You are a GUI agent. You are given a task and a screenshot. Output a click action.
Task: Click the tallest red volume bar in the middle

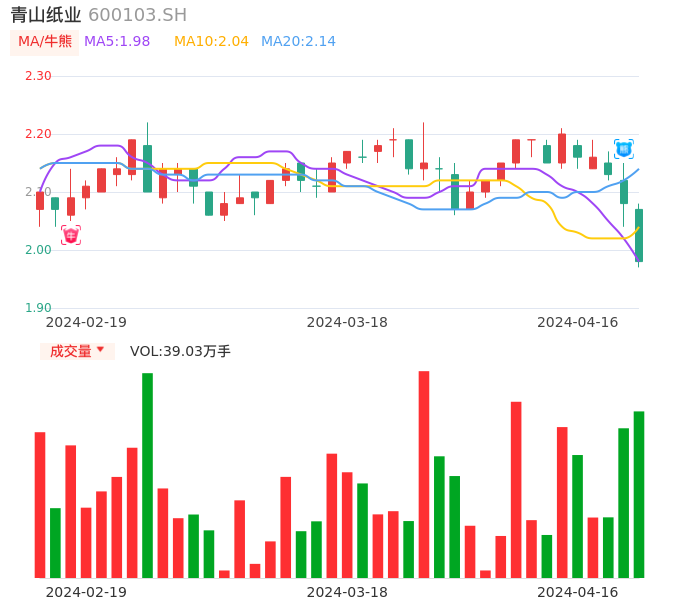click(x=424, y=474)
